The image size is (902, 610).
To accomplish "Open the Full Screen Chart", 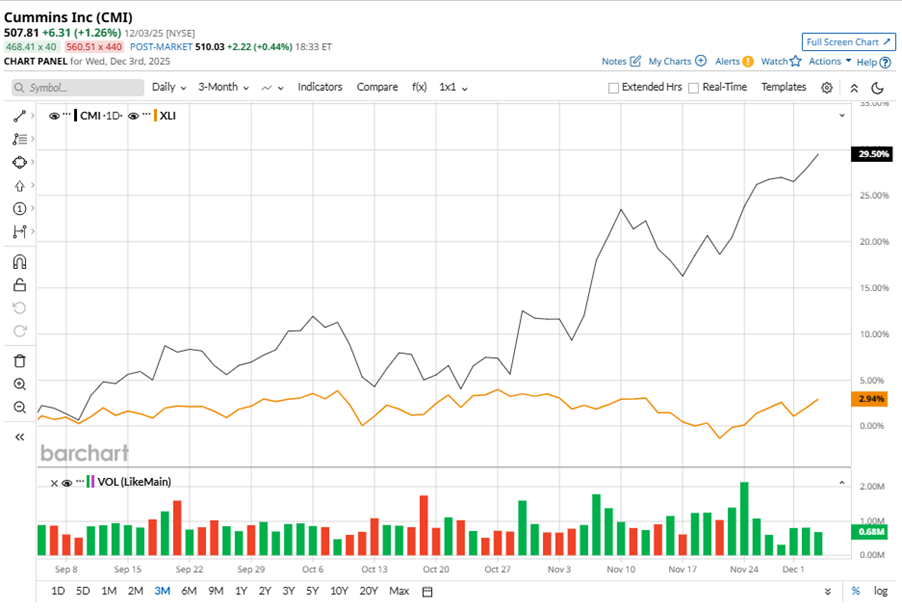I will [849, 42].
